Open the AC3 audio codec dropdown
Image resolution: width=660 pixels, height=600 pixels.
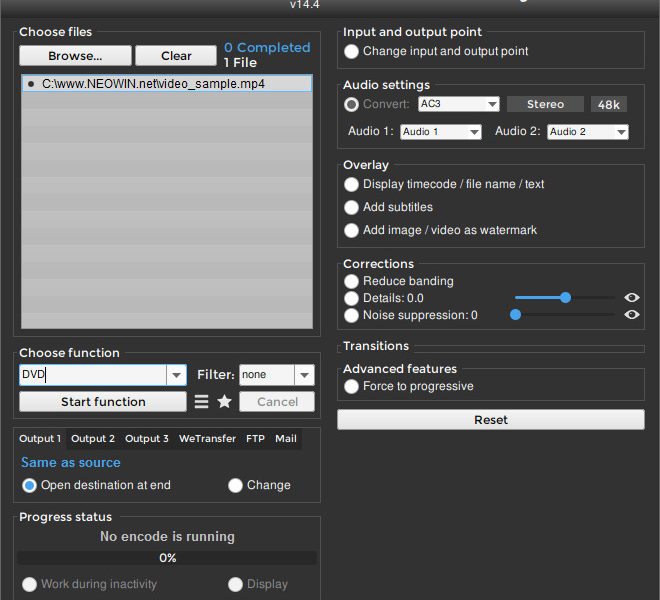coord(491,104)
